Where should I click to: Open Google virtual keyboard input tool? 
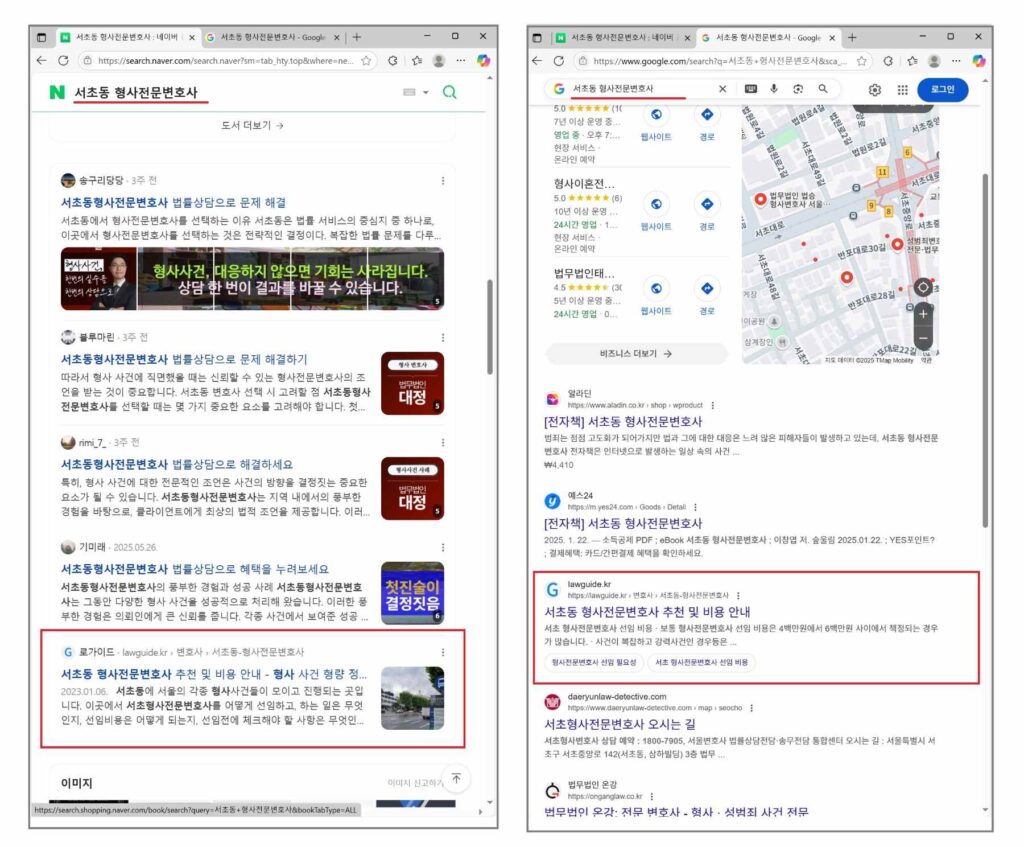[751, 89]
